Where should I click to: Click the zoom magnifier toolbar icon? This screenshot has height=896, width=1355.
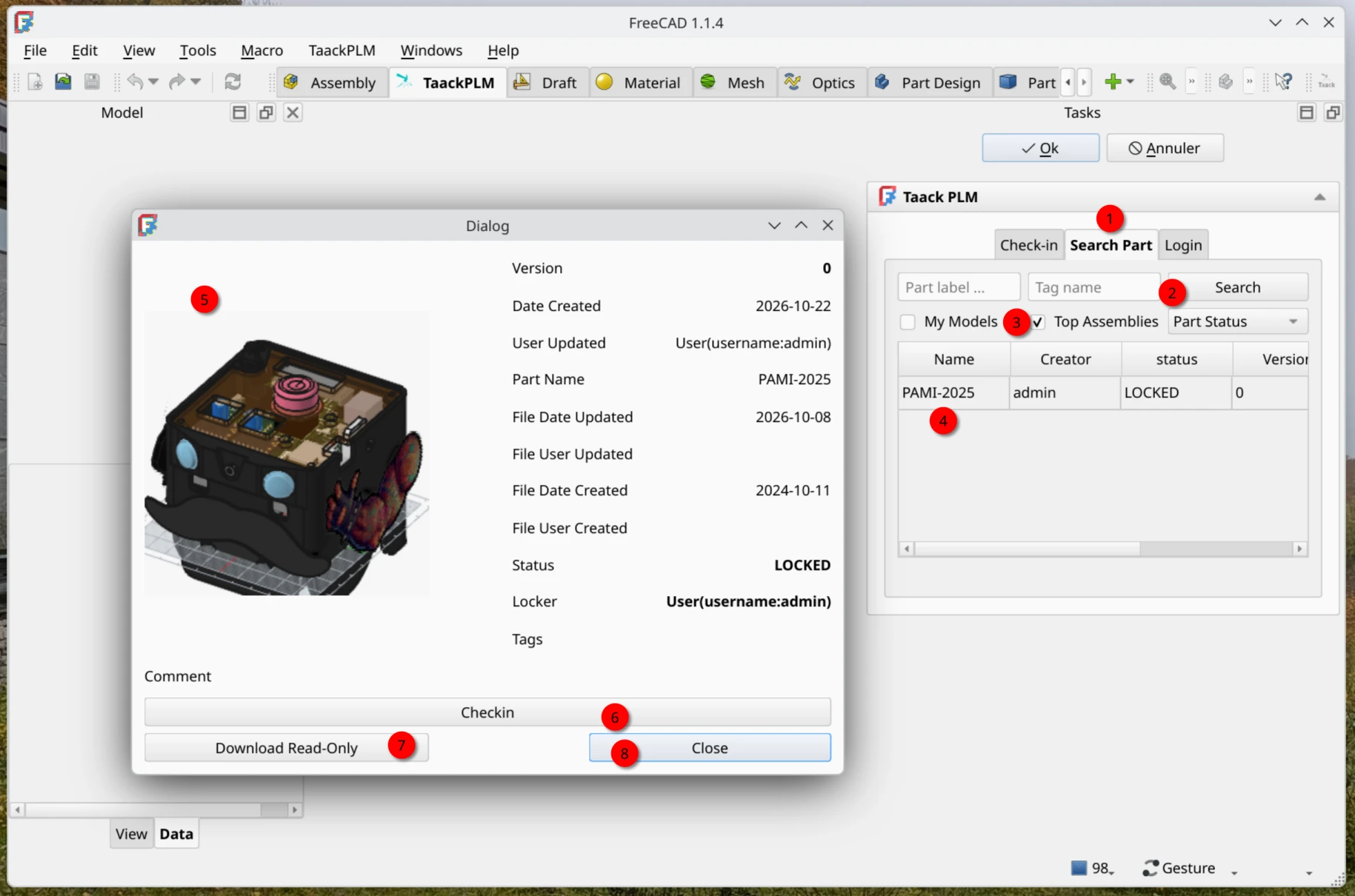(1168, 82)
